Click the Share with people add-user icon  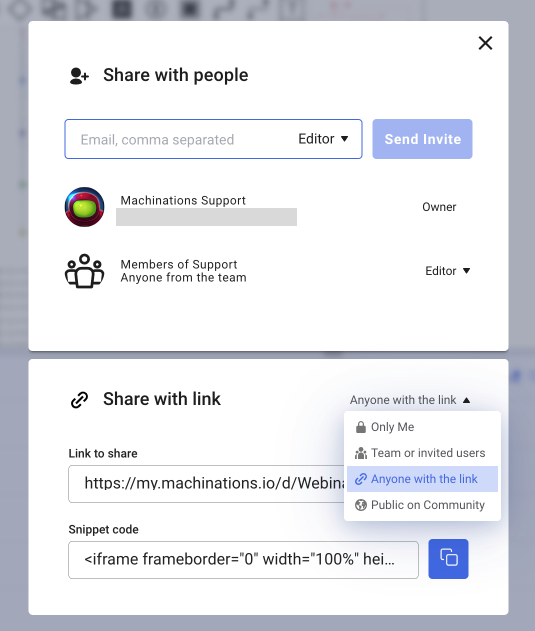tap(79, 76)
